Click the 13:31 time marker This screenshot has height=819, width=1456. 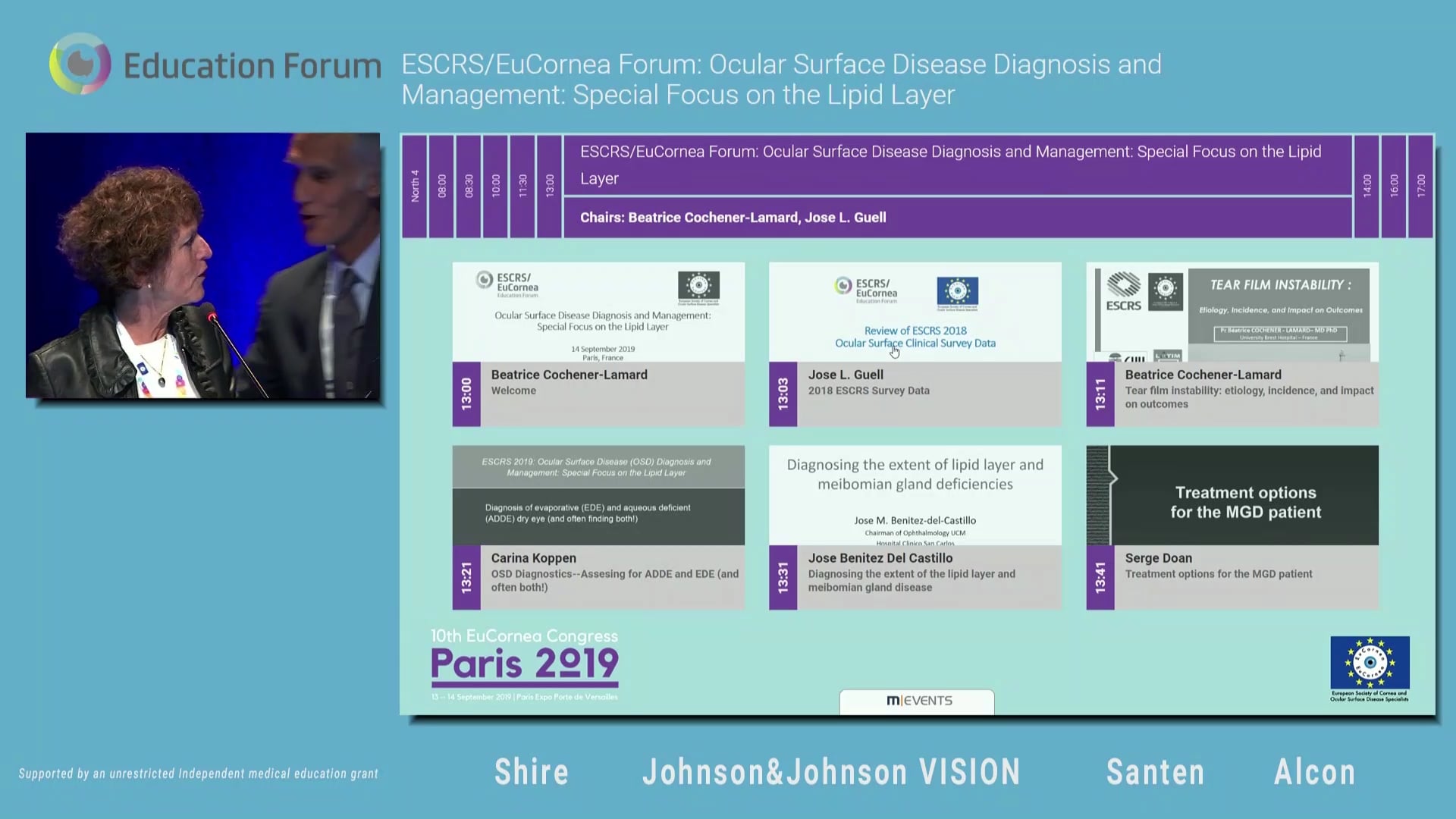[783, 577]
